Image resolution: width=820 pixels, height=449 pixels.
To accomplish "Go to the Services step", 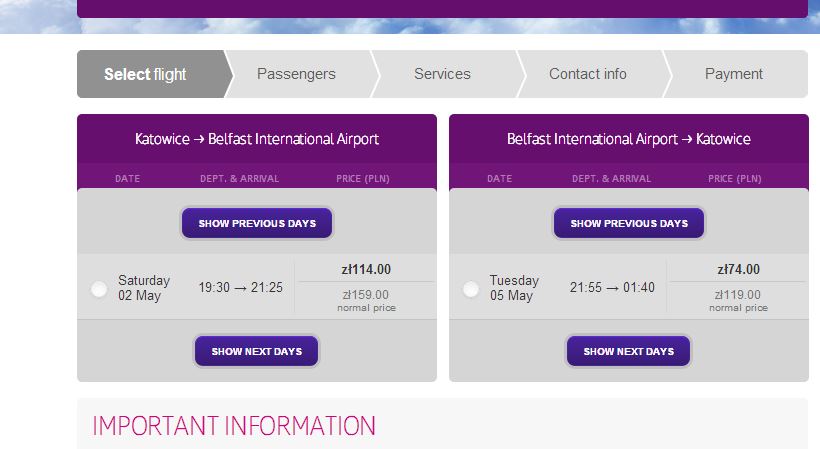I will click(x=442, y=74).
